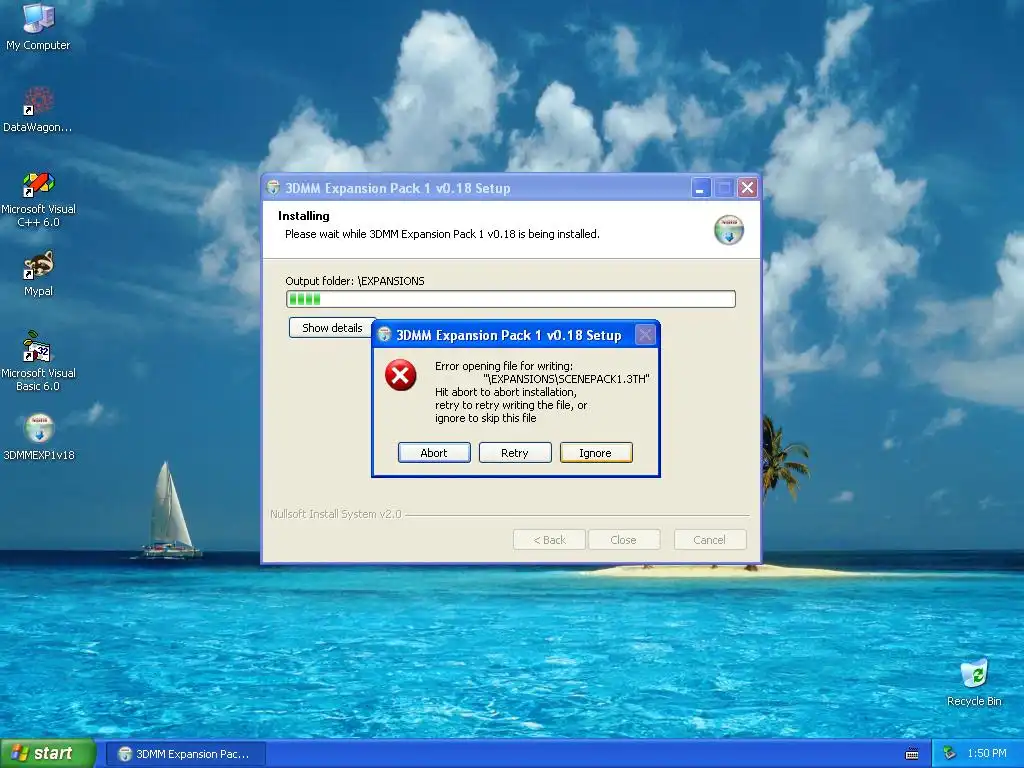Click the installation progress bar
The height and width of the screenshot is (768, 1024).
pyautogui.click(x=511, y=299)
